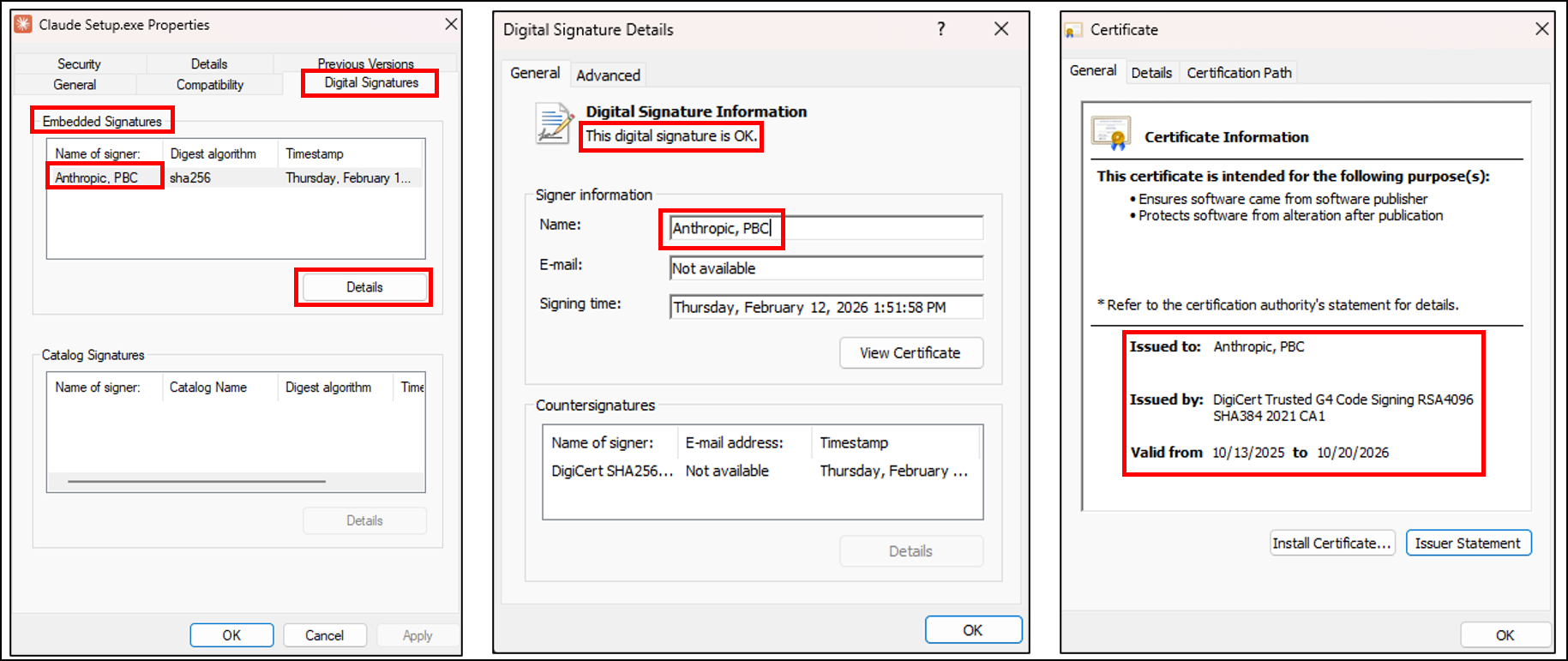The width and height of the screenshot is (1568, 661).
Task: Click the small certificate icon in Certificate title bar
Action: coord(1073,31)
